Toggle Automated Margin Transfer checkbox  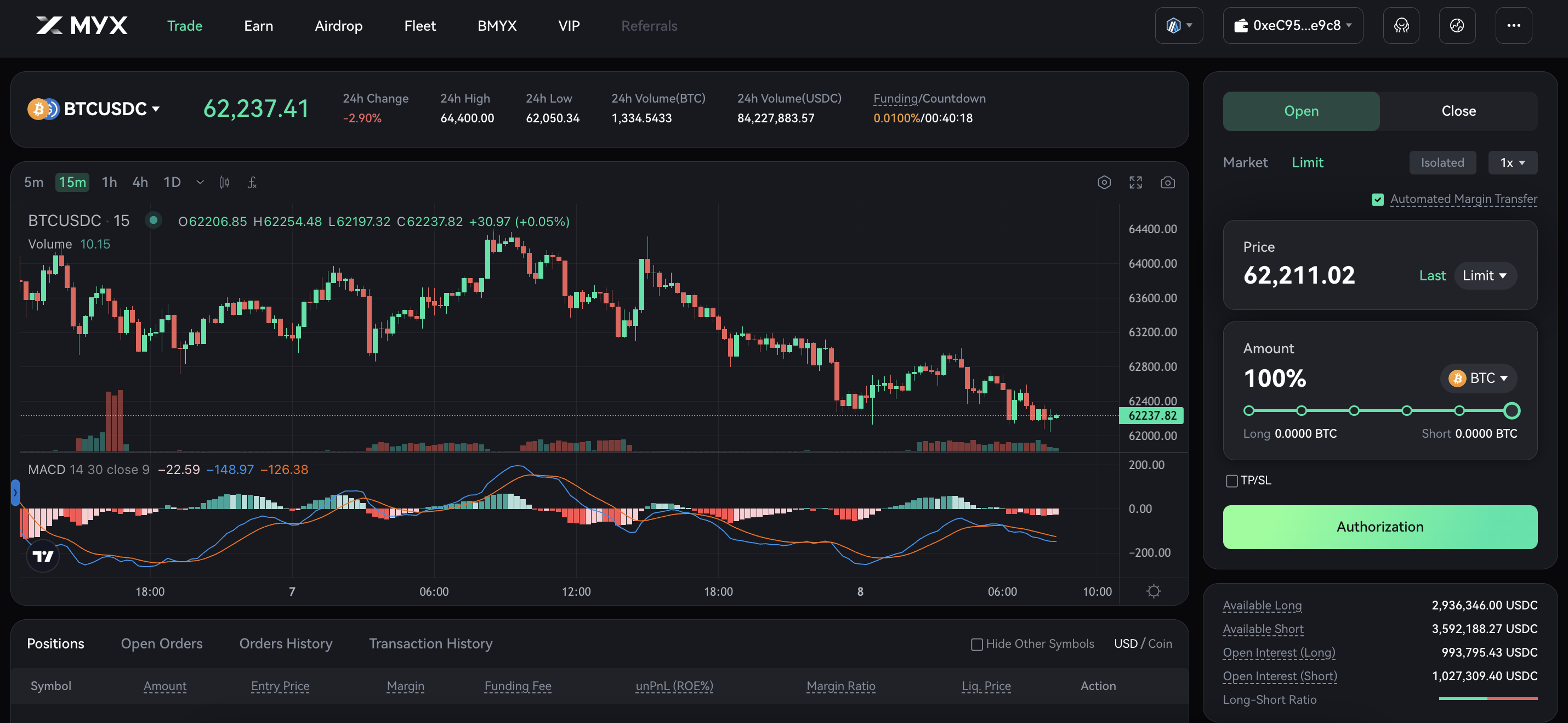pyautogui.click(x=1377, y=199)
